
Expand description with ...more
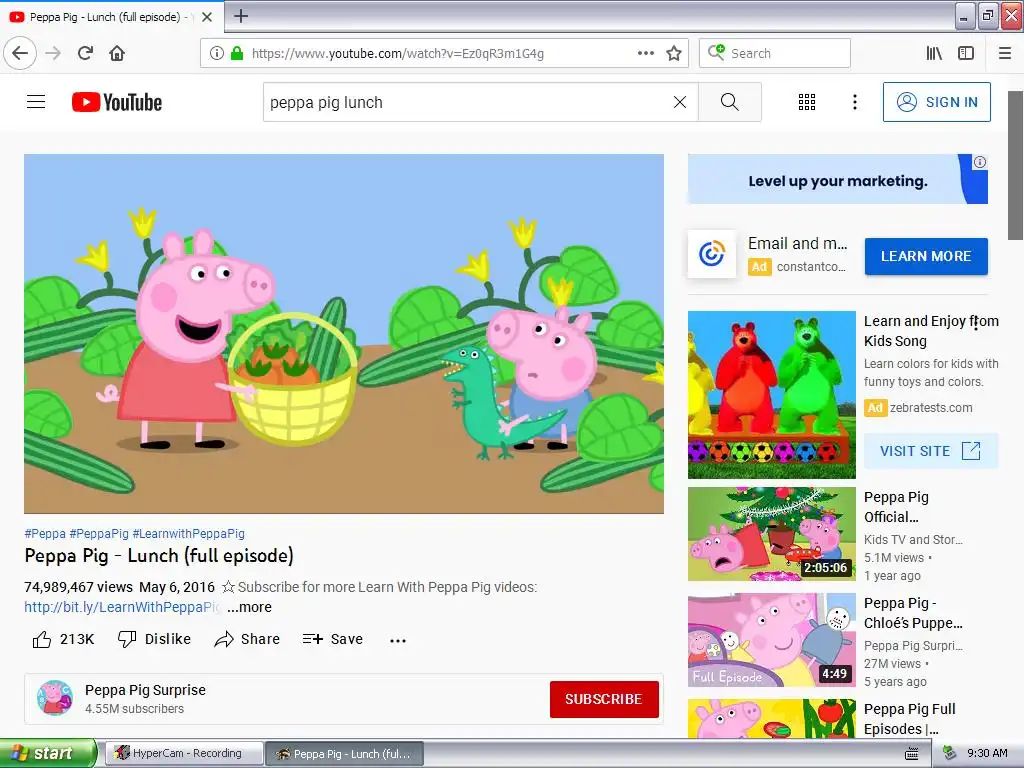pyautogui.click(x=249, y=607)
